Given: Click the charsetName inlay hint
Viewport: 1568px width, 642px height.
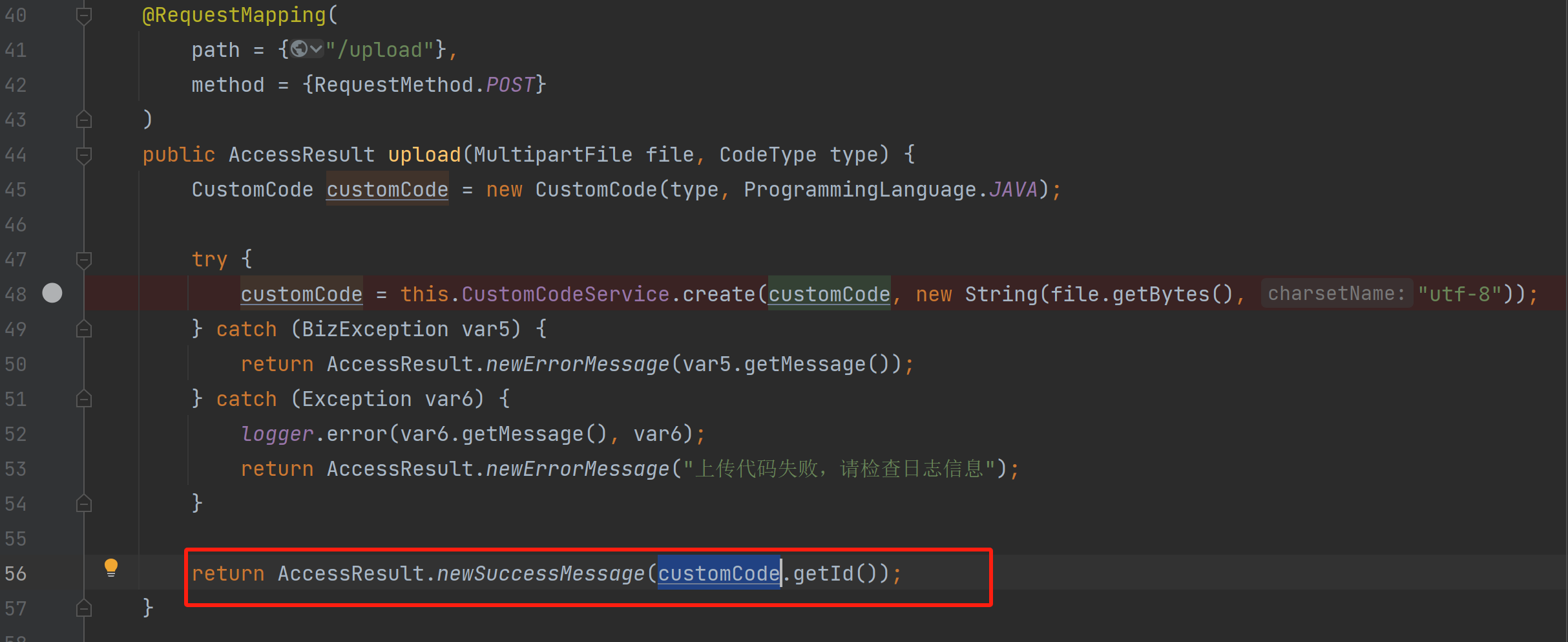Looking at the screenshot, I should click(1335, 294).
